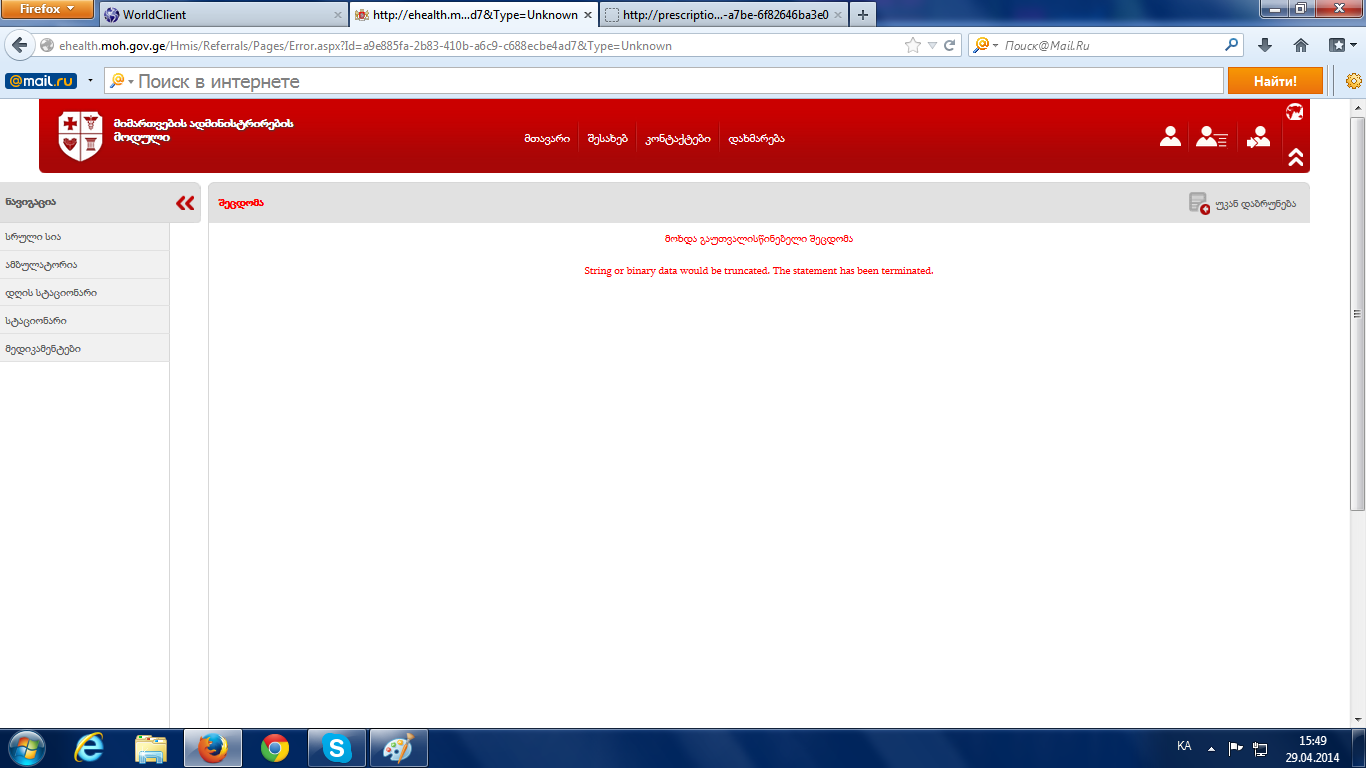Click the single user profile icon

click(x=1170, y=137)
